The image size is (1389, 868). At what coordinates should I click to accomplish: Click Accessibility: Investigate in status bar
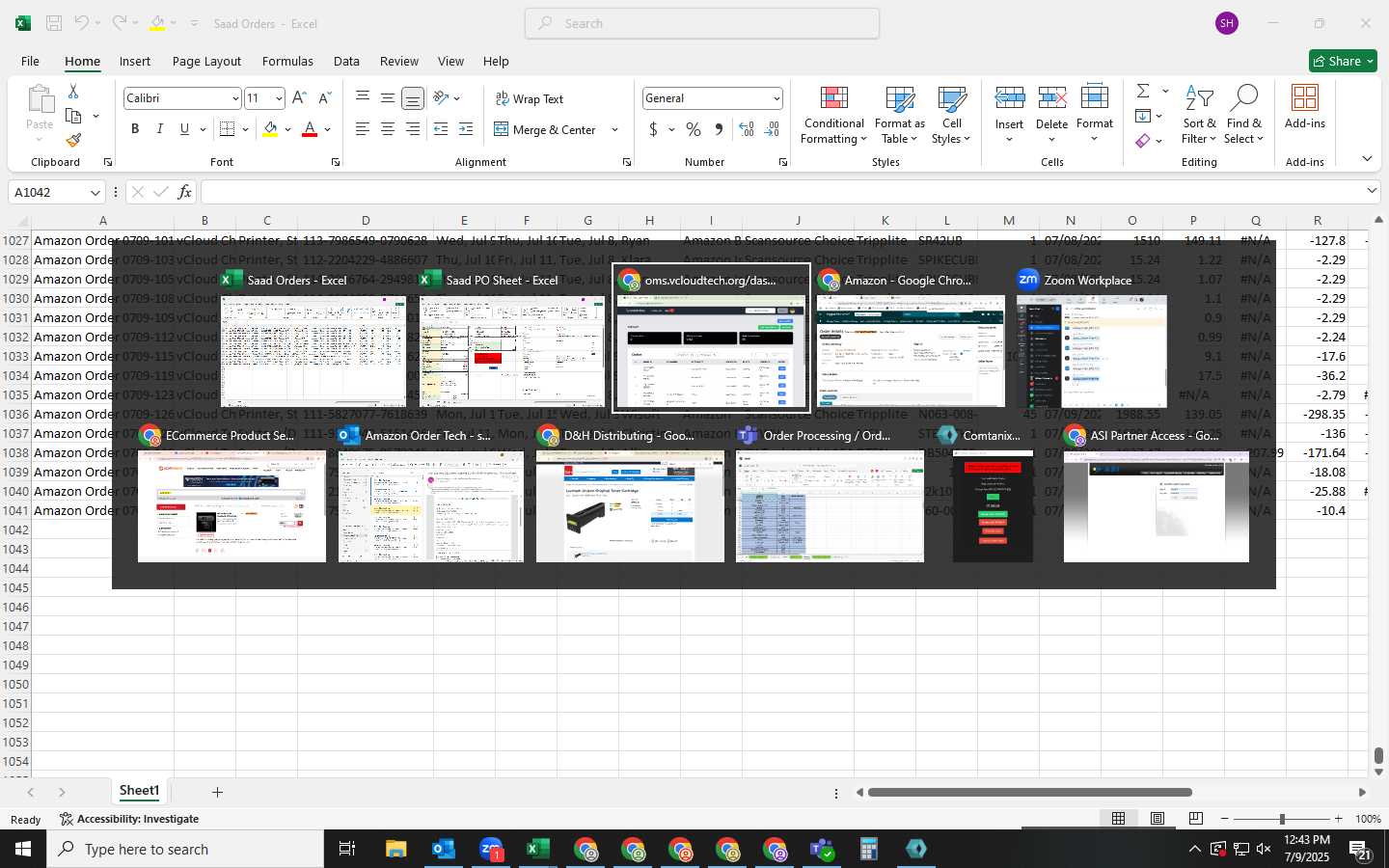[x=129, y=819]
